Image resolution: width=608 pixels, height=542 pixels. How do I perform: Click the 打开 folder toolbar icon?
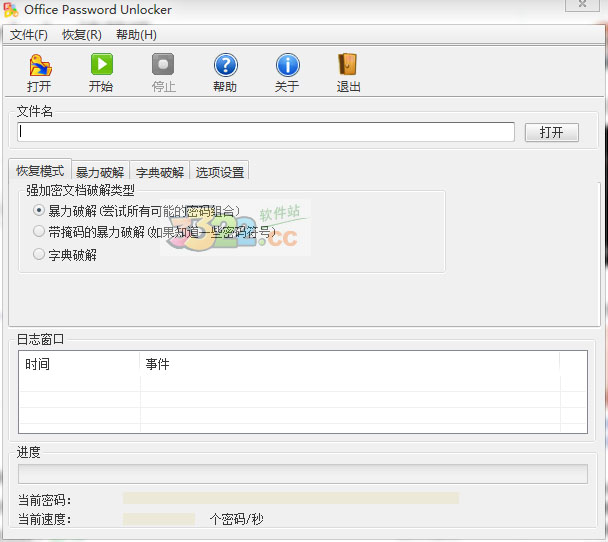tap(40, 65)
